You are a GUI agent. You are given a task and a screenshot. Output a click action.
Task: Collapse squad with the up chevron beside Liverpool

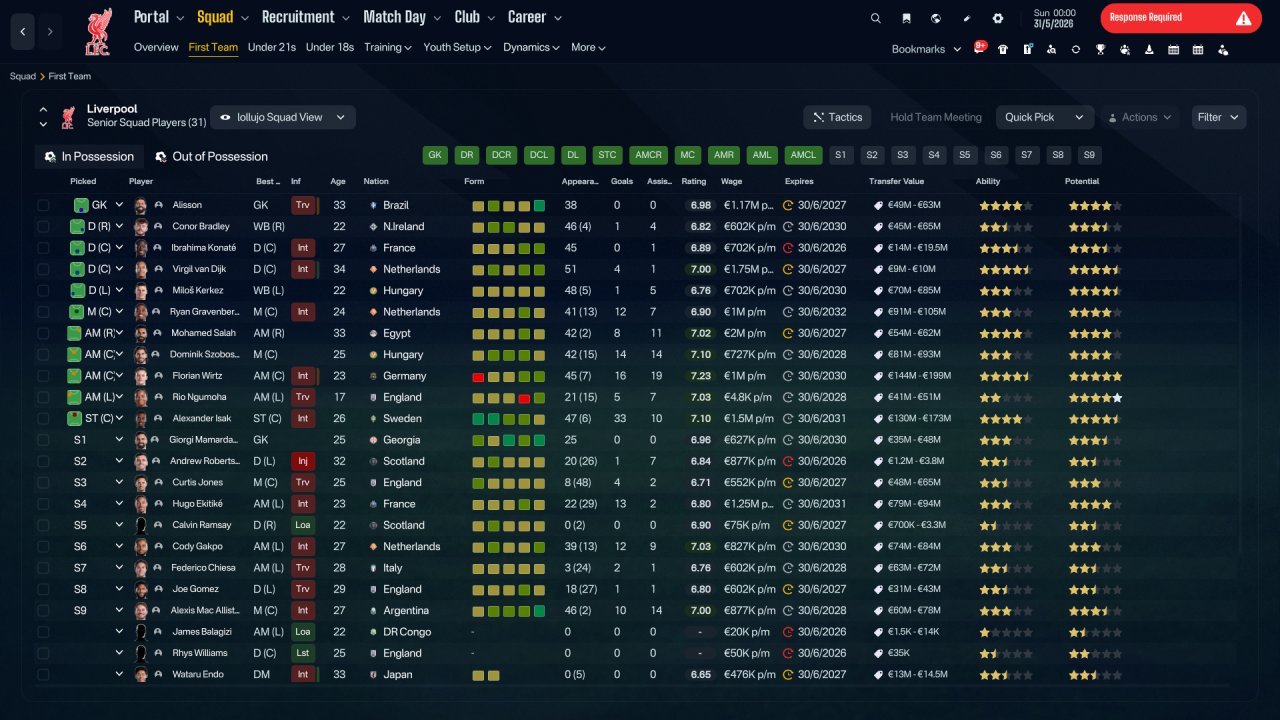[43, 110]
